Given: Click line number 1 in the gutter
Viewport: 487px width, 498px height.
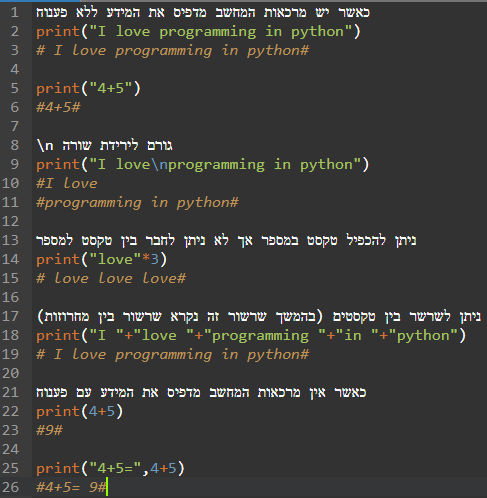Looking at the screenshot, I should [x=14, y=13].
